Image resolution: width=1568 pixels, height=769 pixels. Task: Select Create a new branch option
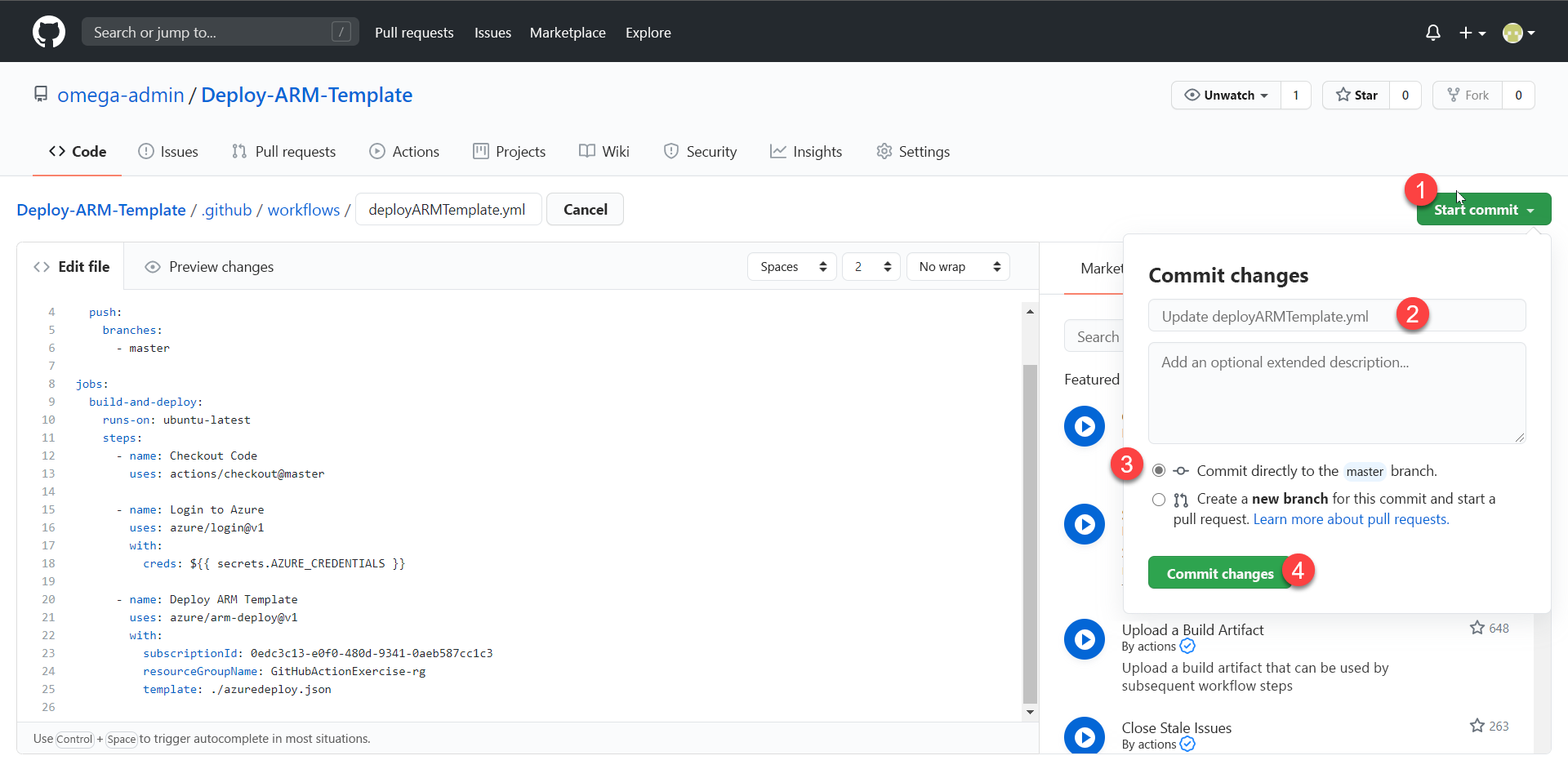1159,500
